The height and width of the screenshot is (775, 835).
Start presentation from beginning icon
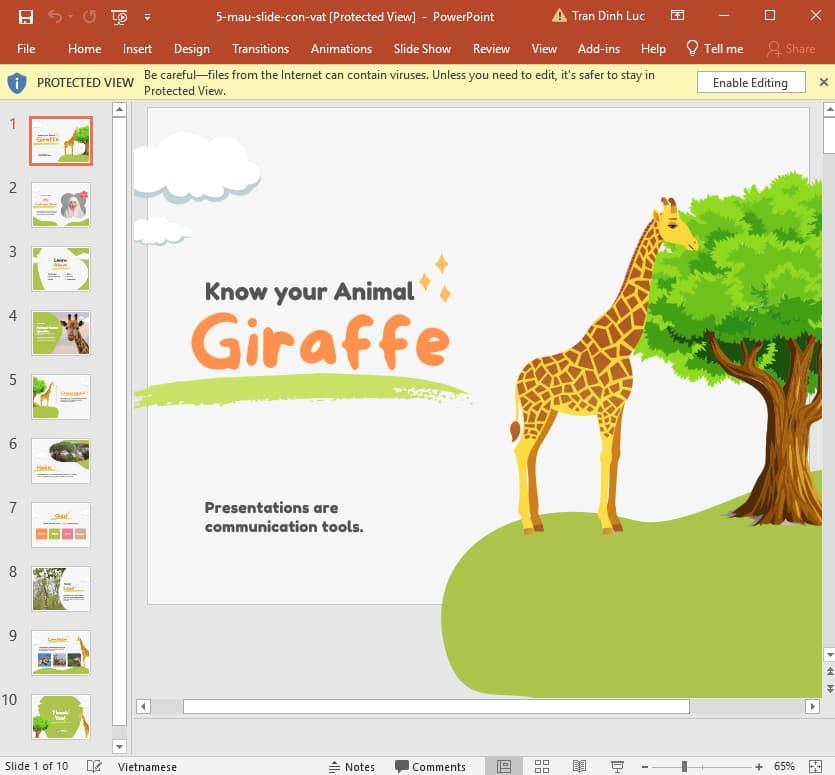click(x=119, y=16)
